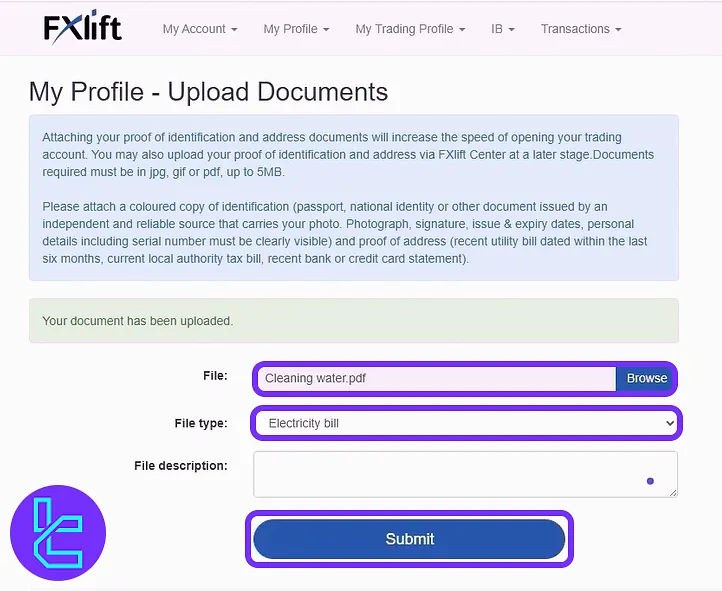This screenshot has height=591, width=722.
Task: Click the 'File type:' label
Action: tap(201, 423)
